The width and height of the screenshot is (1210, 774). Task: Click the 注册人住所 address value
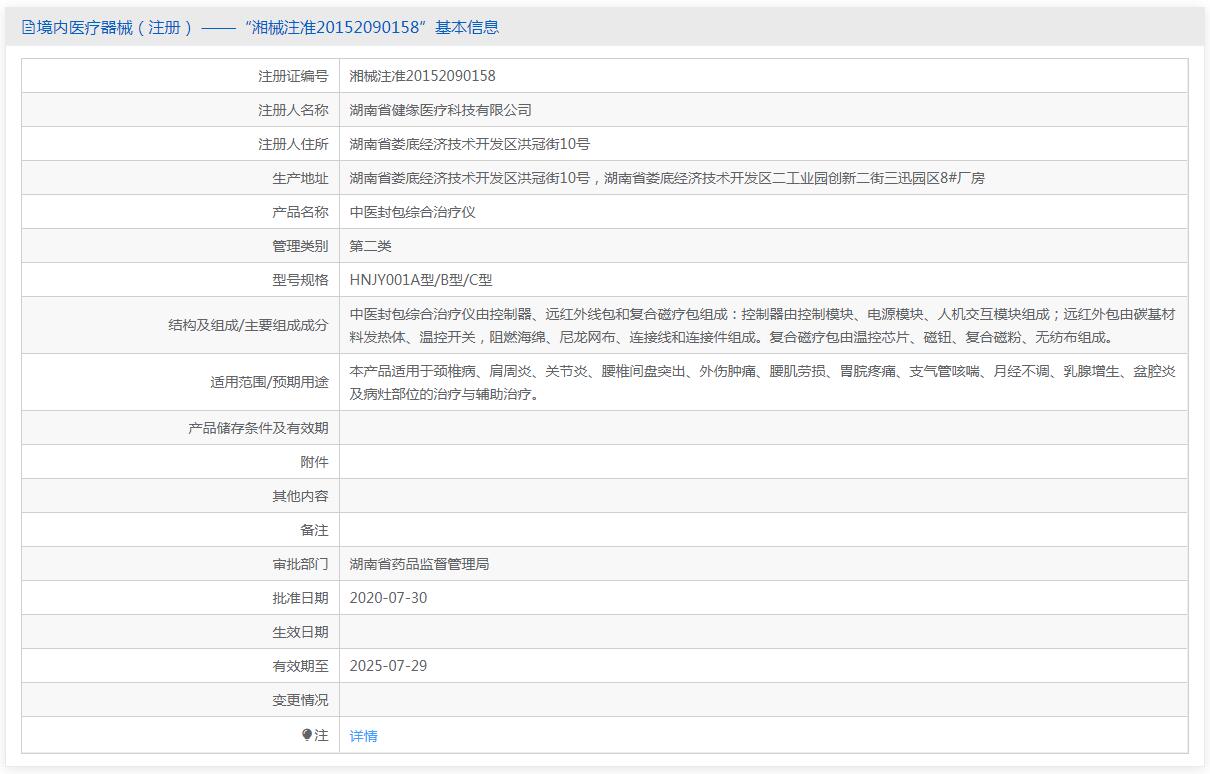tap(469, 144)
